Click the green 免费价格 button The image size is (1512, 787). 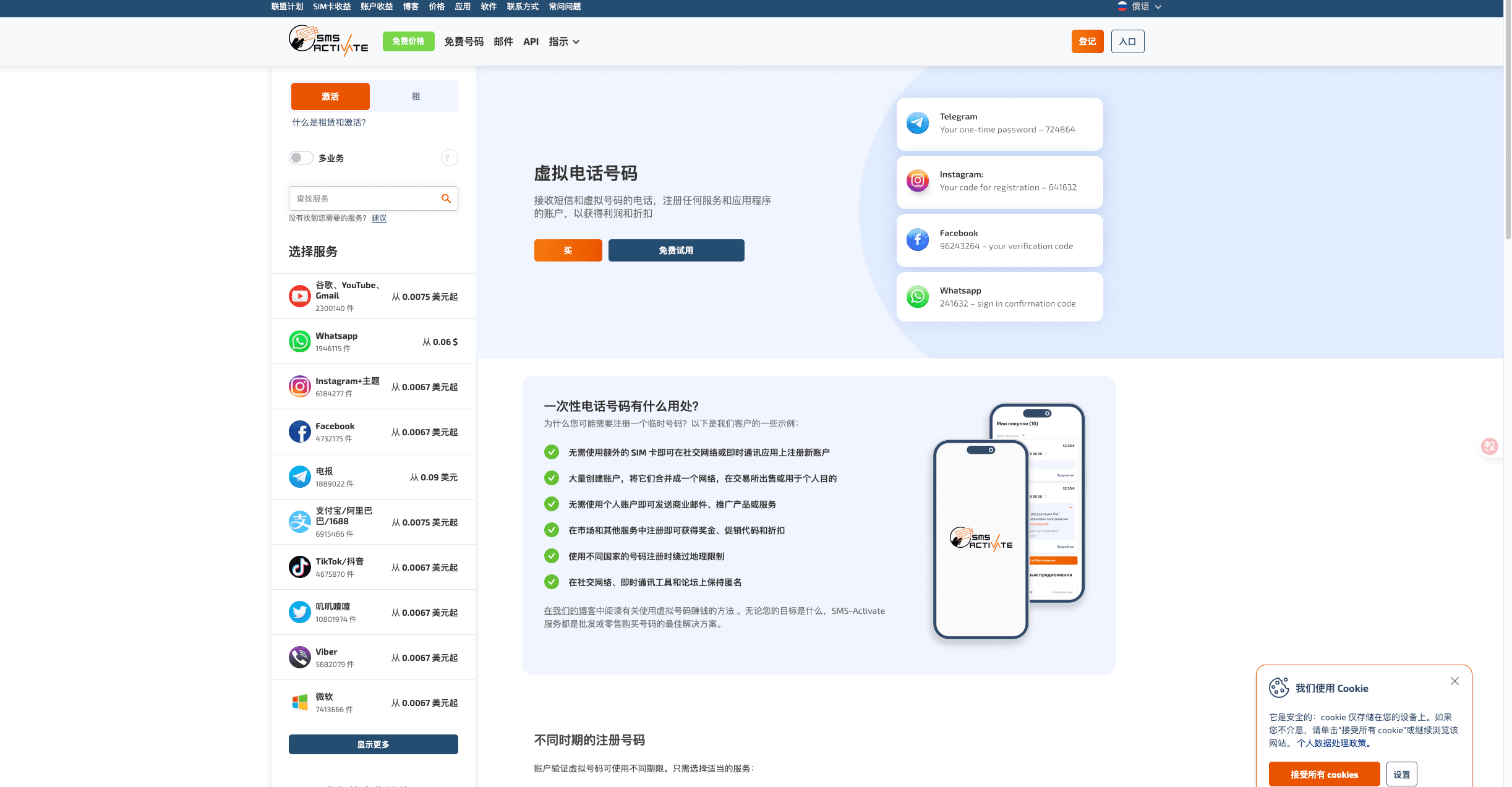(408, 41)
